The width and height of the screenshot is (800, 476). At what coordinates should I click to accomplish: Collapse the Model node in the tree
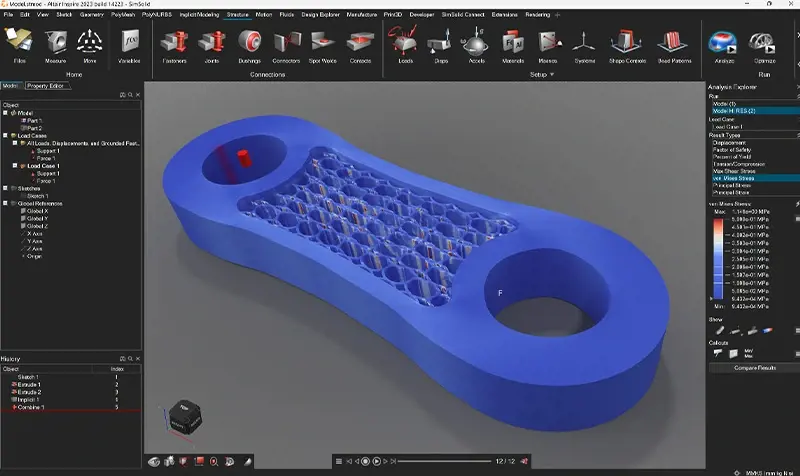(x=5, y=112)
